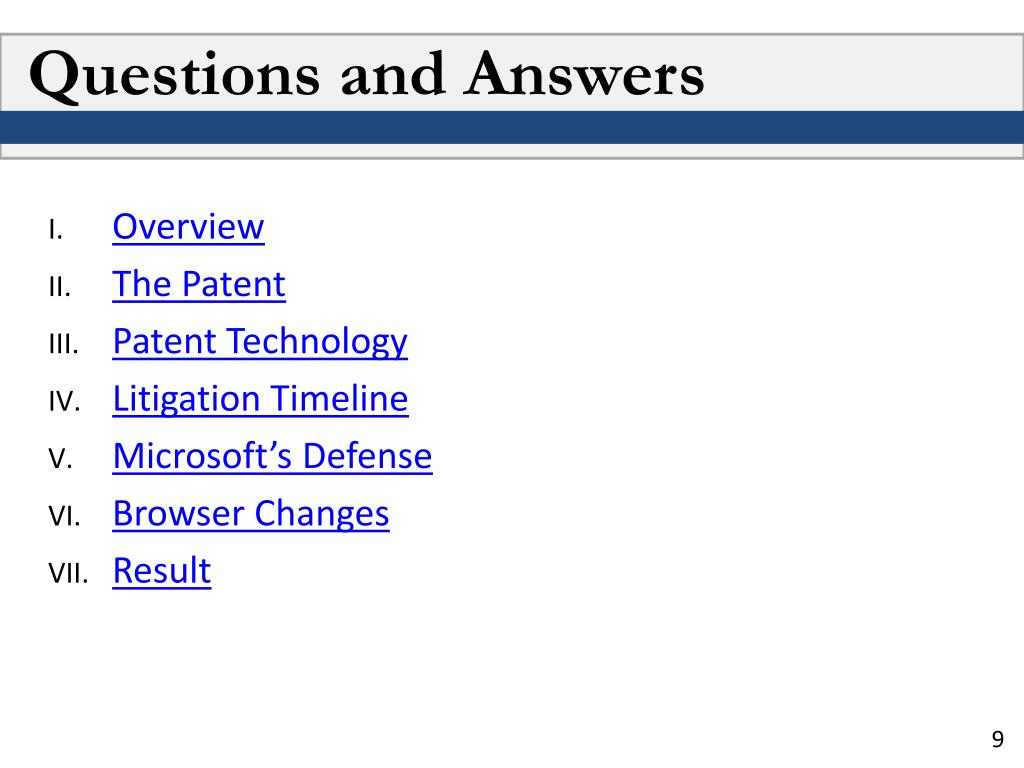Go to Patent Technology section link
1024x768 pixels.
(x=260, y=342)
